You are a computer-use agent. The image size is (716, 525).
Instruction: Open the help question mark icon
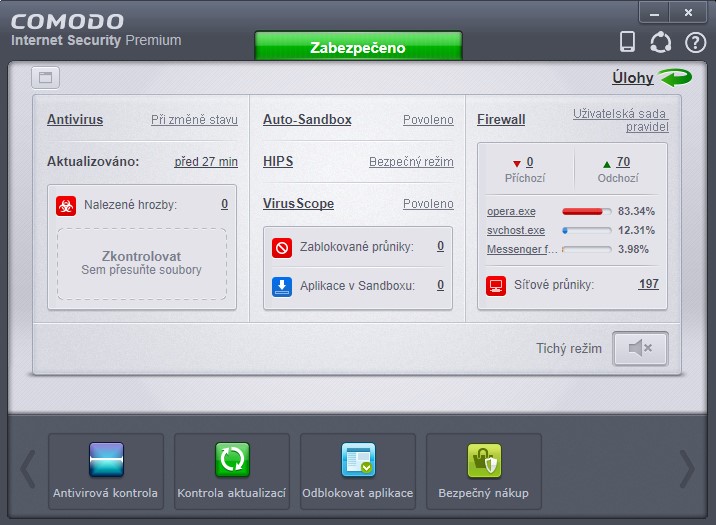point(695,42)
